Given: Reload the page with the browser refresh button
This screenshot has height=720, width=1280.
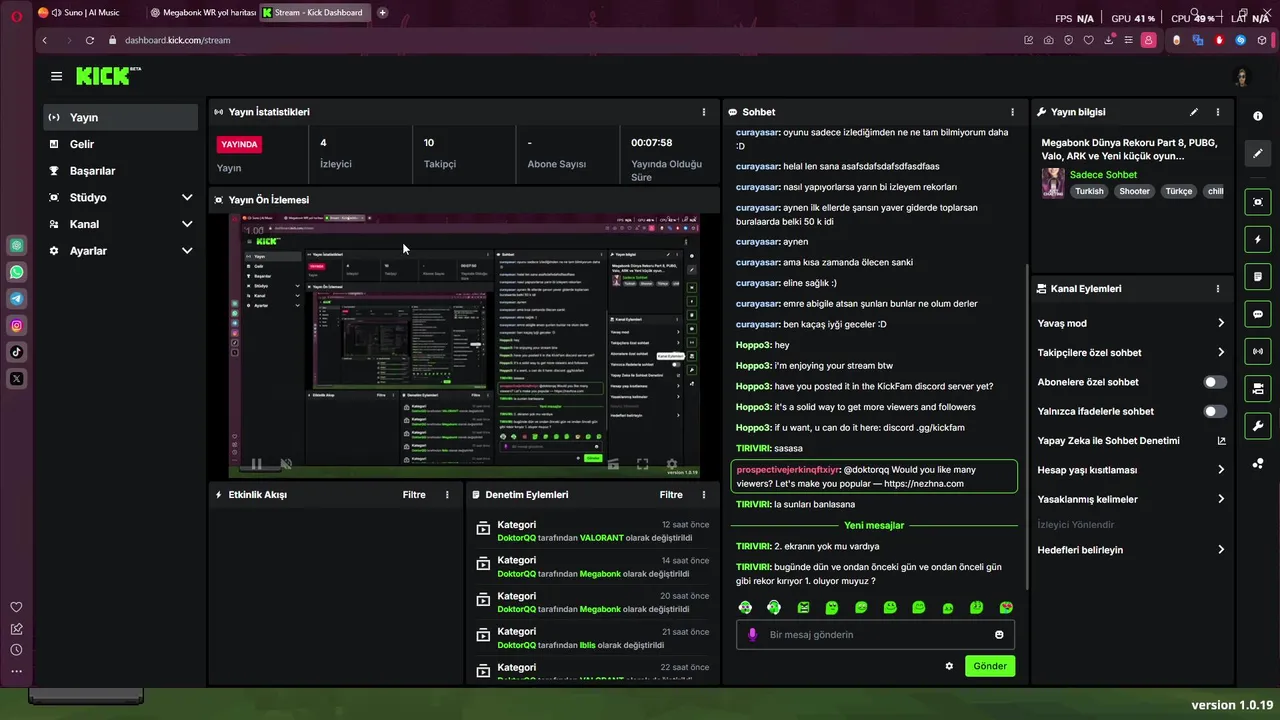Looking at the screenshot, I should coord(90,40).
